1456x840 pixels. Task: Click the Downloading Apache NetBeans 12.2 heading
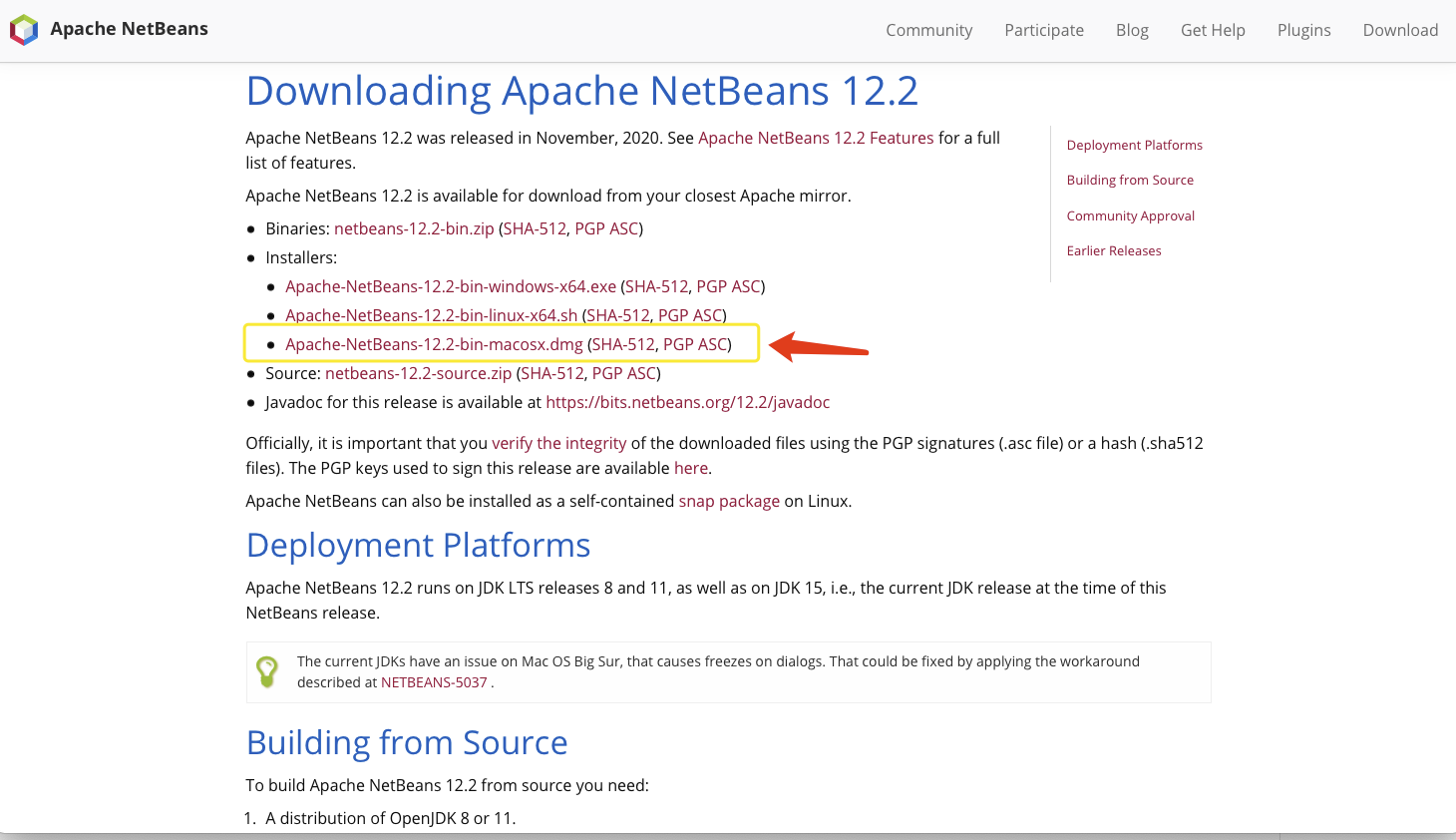pyautogui.click(x=581, y=91)
